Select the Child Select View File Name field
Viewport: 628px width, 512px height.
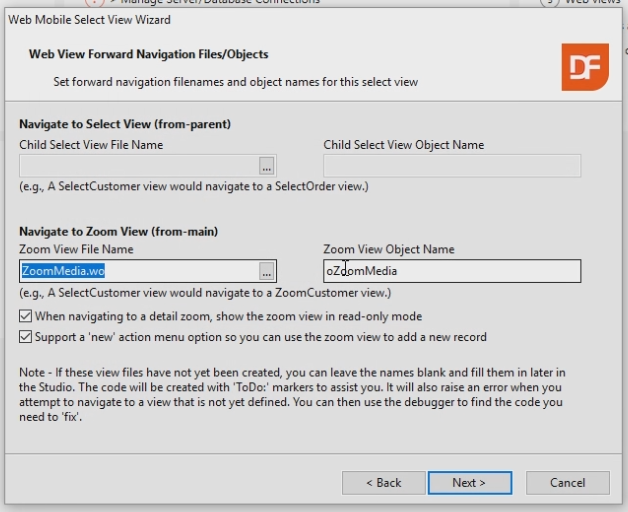point(138,166)
